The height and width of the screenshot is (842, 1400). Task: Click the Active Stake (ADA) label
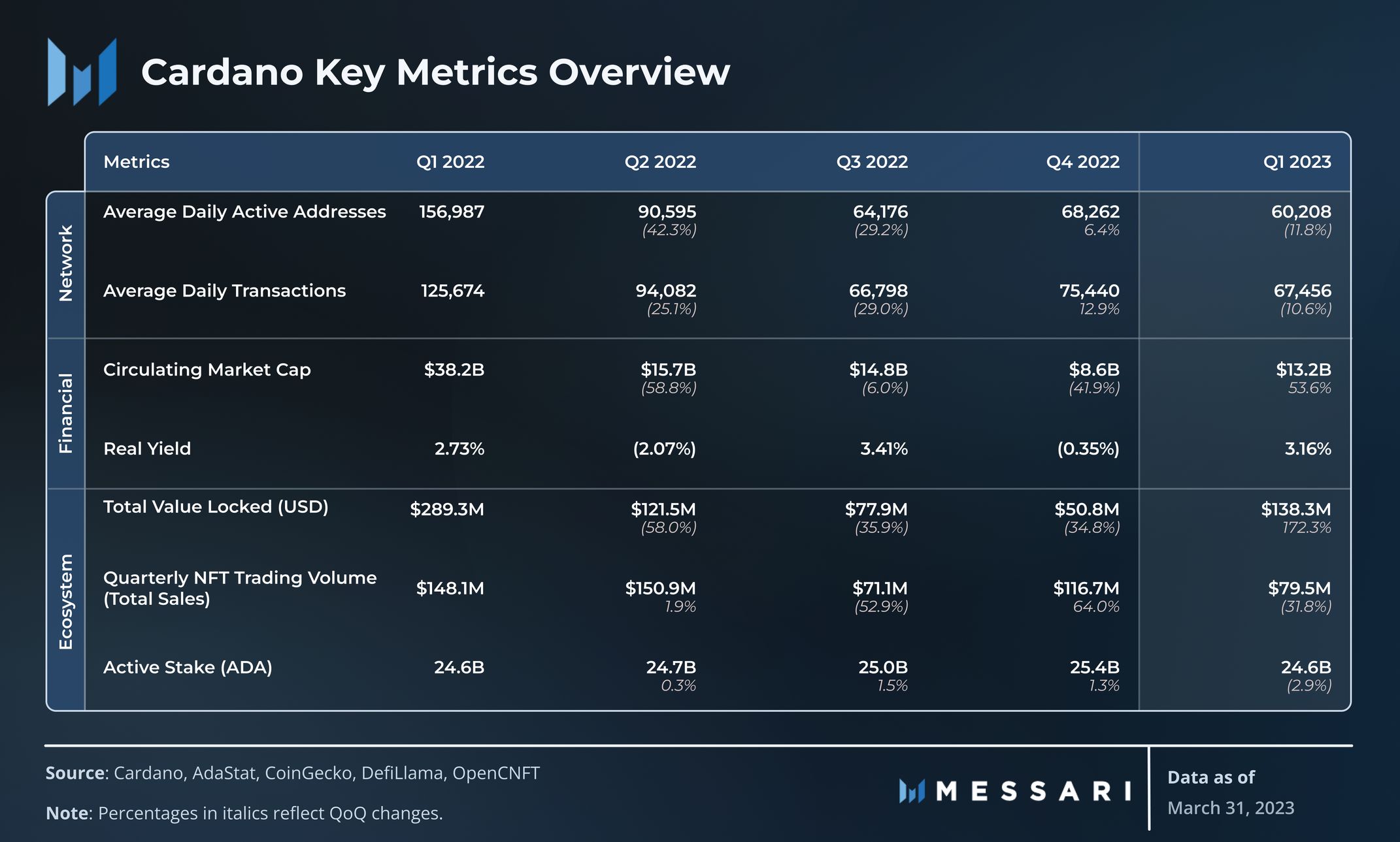188,668
